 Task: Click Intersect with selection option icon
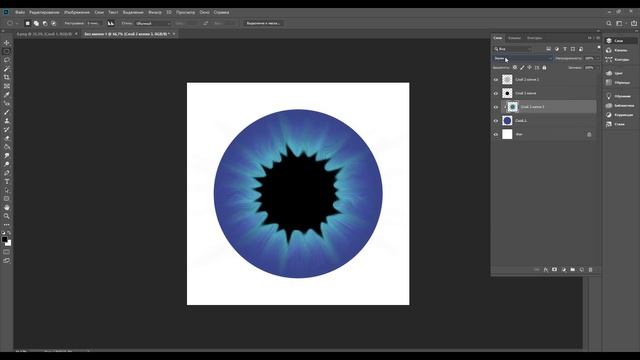[x=53, y=23]
